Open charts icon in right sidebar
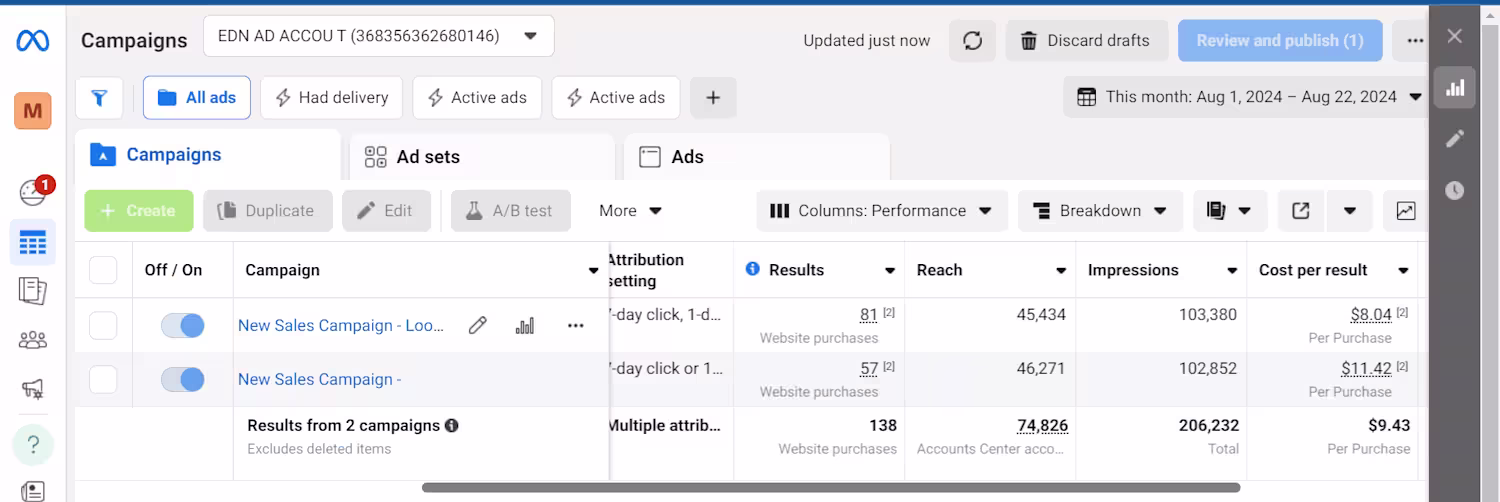1500x502 pixels. (1455, 88)
